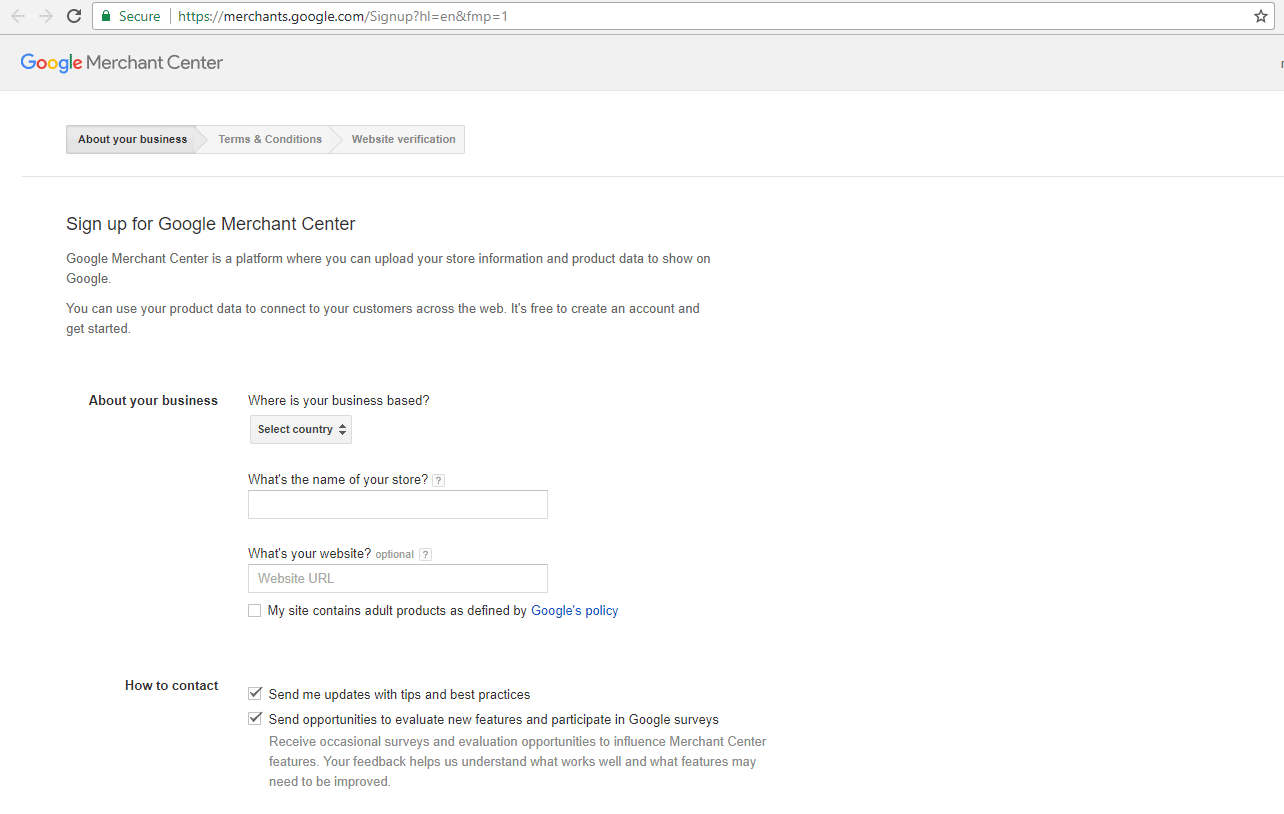Click the browser back arrow

18,16
